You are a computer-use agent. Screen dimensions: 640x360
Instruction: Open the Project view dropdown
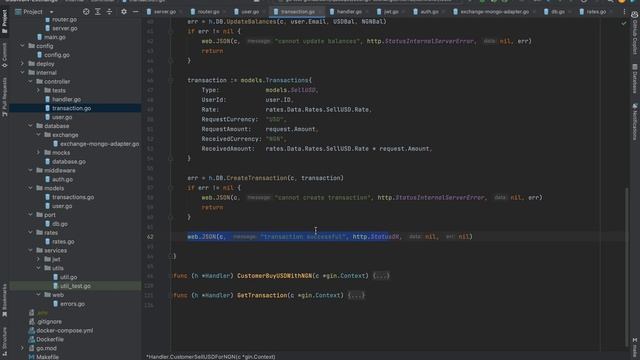(51, 12)
